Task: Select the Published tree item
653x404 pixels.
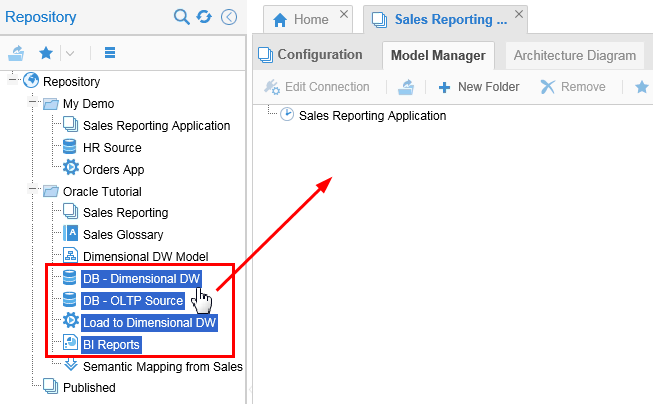Action: pyautogui.click(x=89, y=387)
